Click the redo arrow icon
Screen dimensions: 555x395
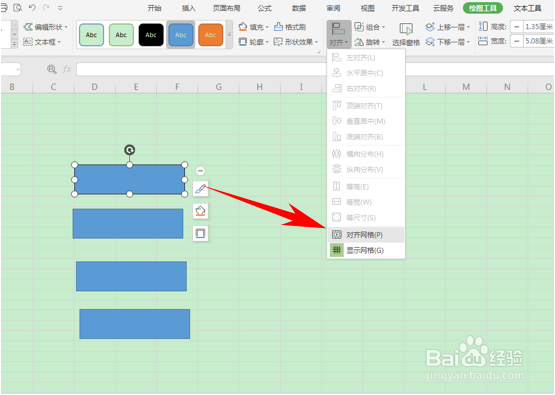coord(46,7)
